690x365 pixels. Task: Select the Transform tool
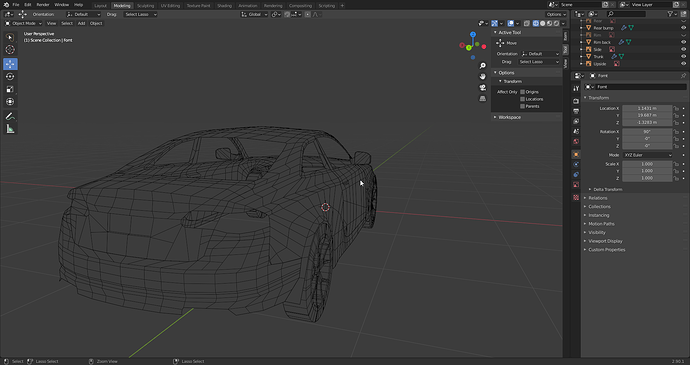10,102
